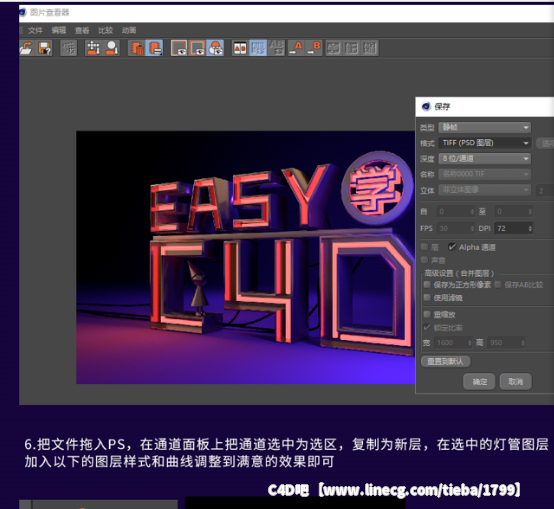554x509 pixels.
Task: Click the clear cache trash icon
Action: point(136,48)
